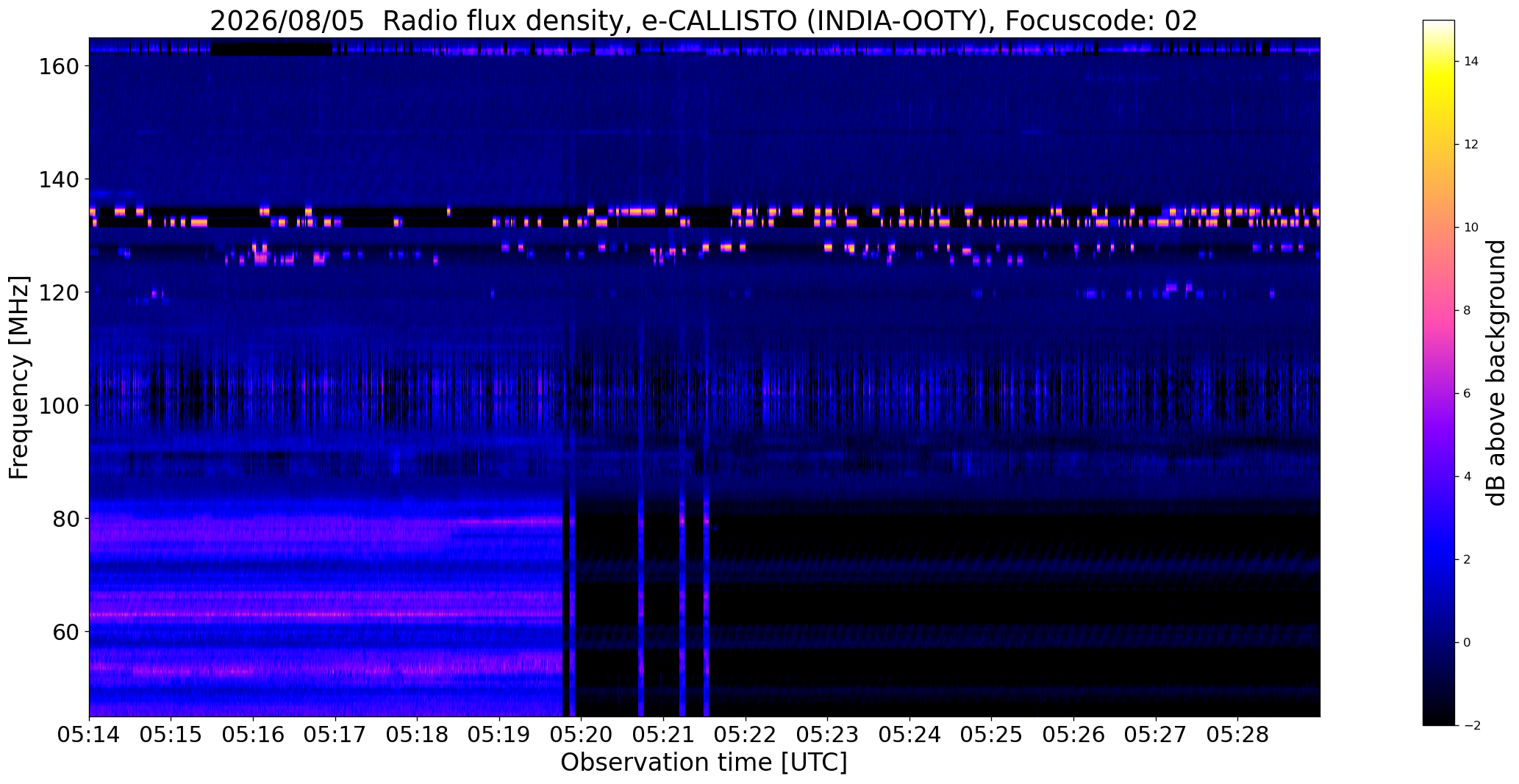Click the 05:14 tick label on time axis

pyautogui.click(x=89, y=736)
